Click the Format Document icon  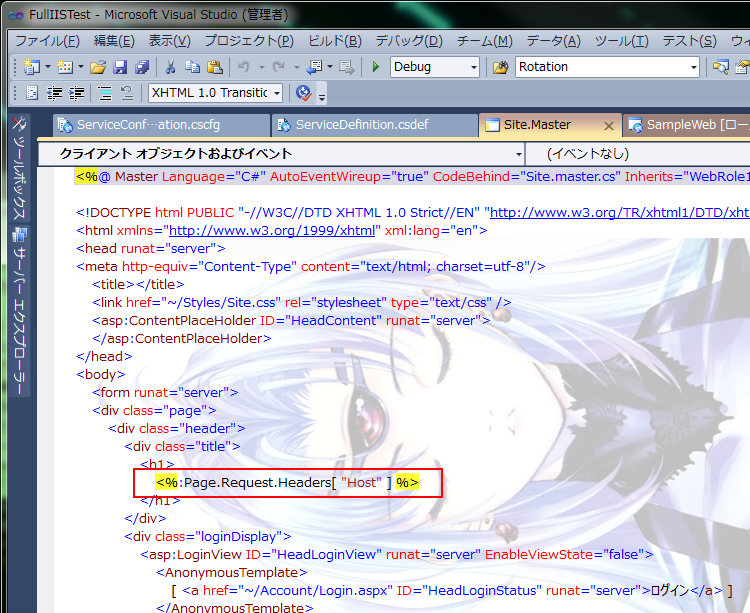[x=32, y=93]
